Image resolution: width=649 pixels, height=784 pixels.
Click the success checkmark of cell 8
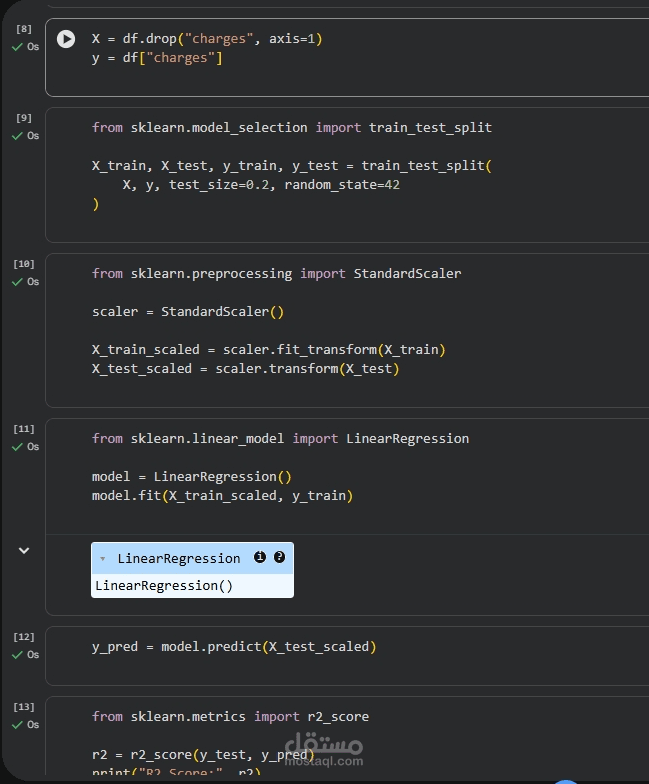(x=18, y=47)
